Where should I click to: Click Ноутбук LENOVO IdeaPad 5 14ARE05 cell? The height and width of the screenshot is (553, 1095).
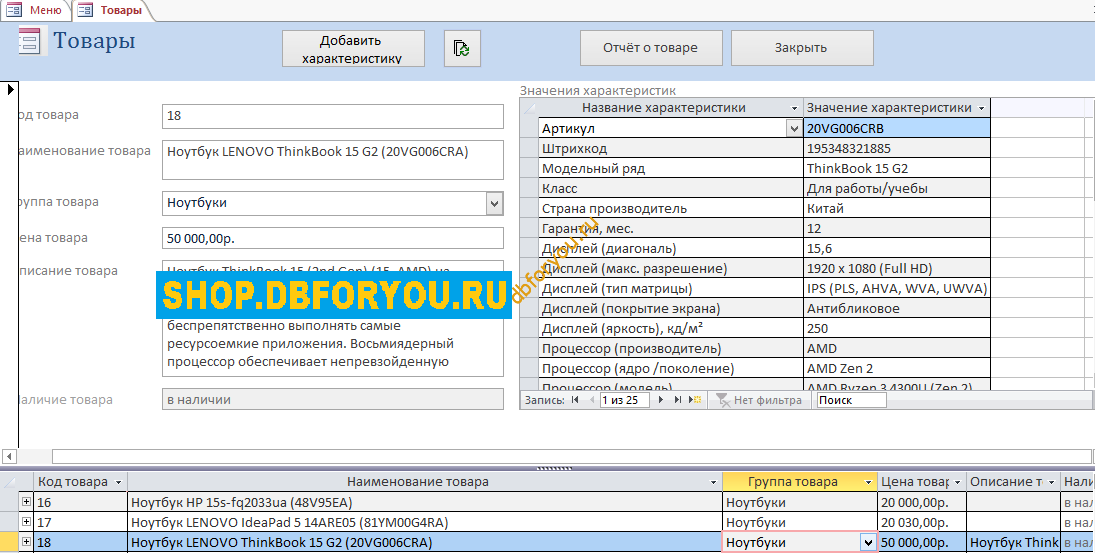[x=425, y=522]
